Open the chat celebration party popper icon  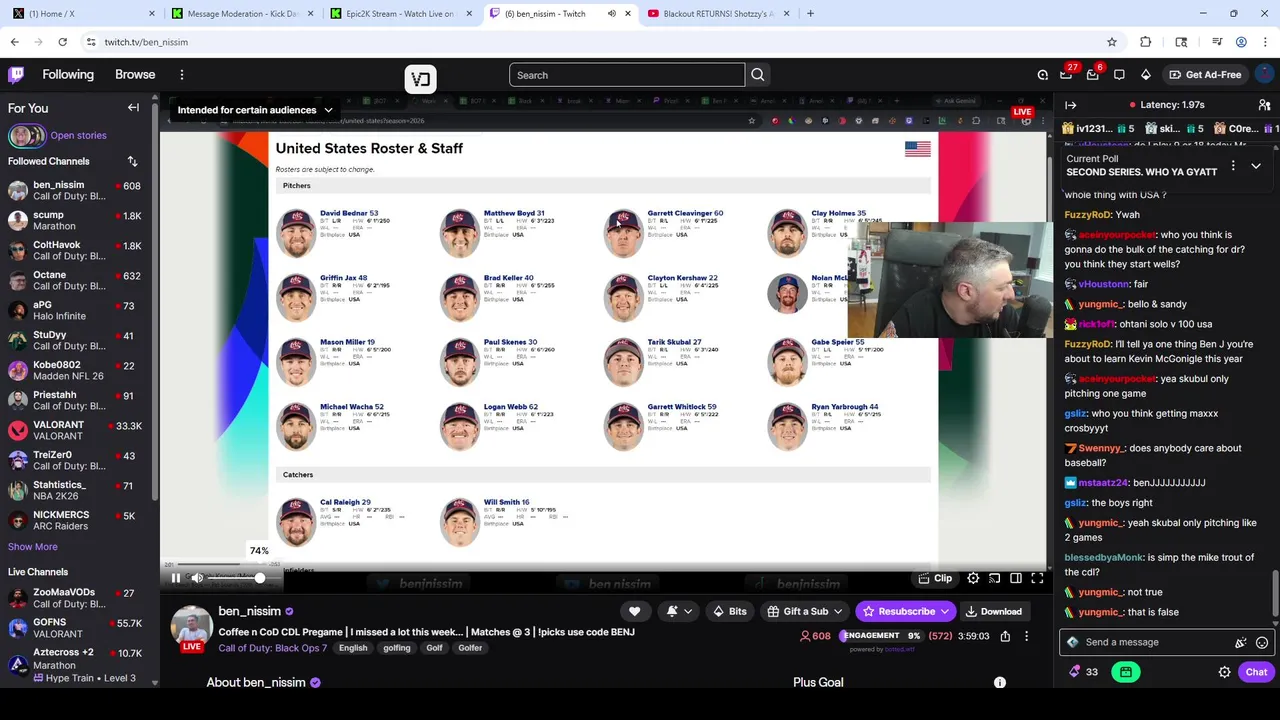(1241, 643)
